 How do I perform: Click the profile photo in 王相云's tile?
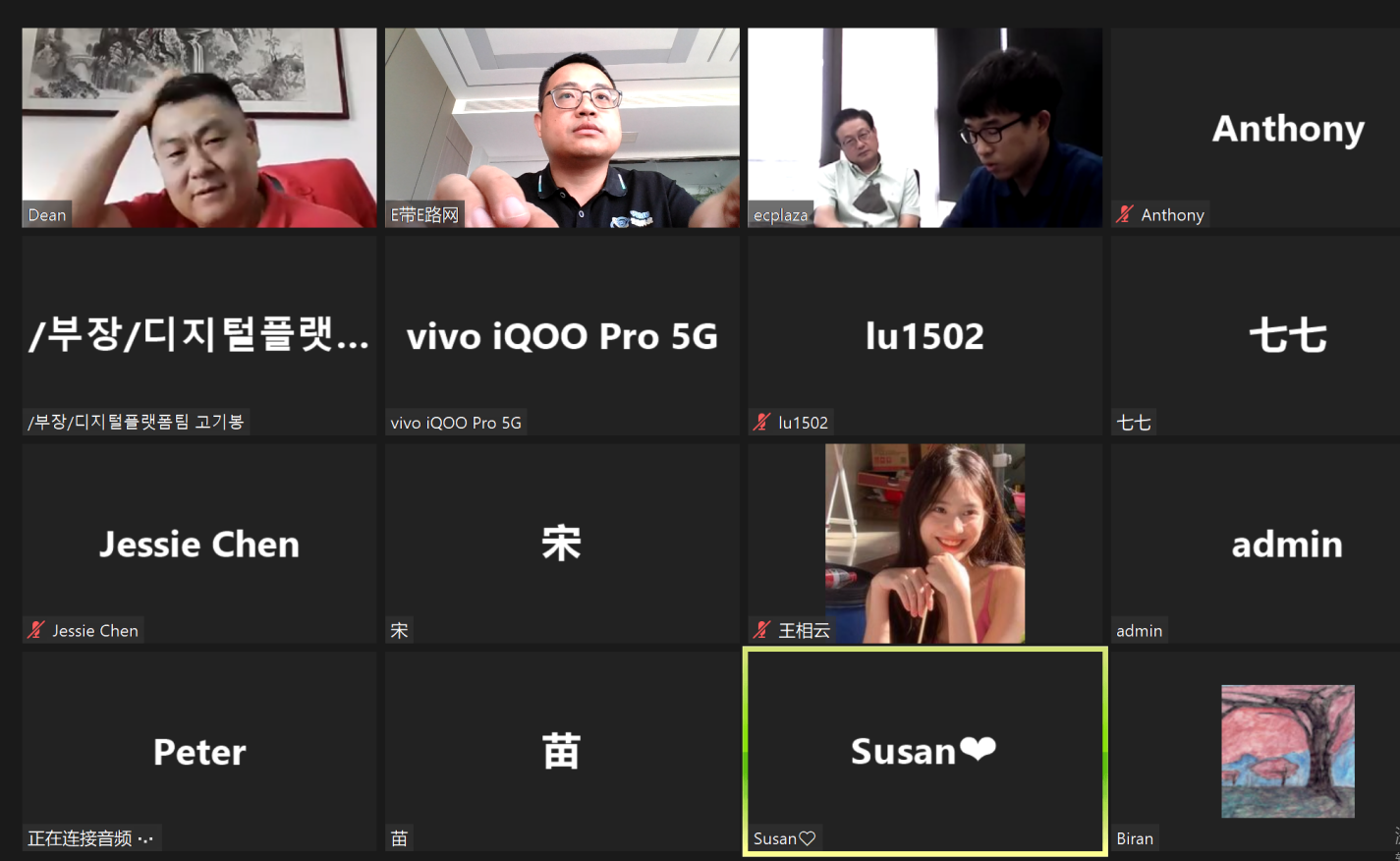pyautogui.click(x=924, y=543)
